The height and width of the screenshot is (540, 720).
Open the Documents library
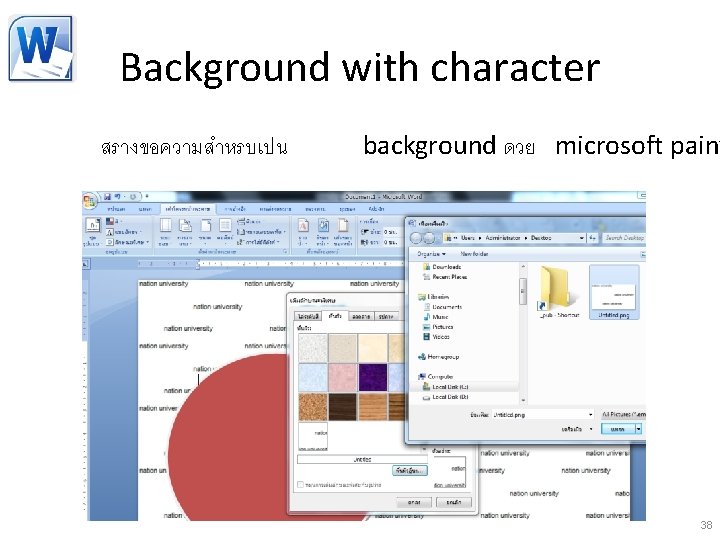coord(443,307)
